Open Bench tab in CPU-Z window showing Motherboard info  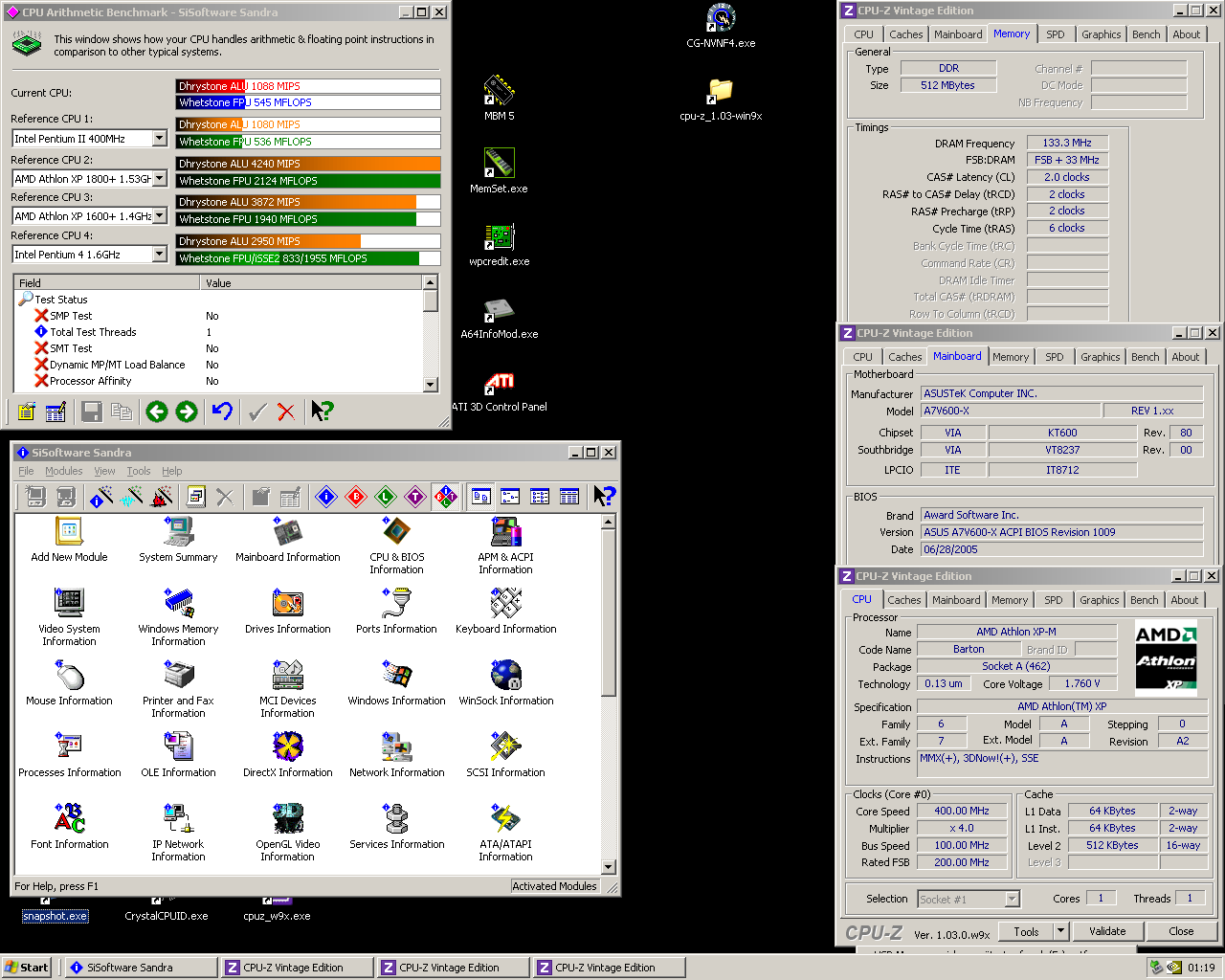tap(1146, 357)
